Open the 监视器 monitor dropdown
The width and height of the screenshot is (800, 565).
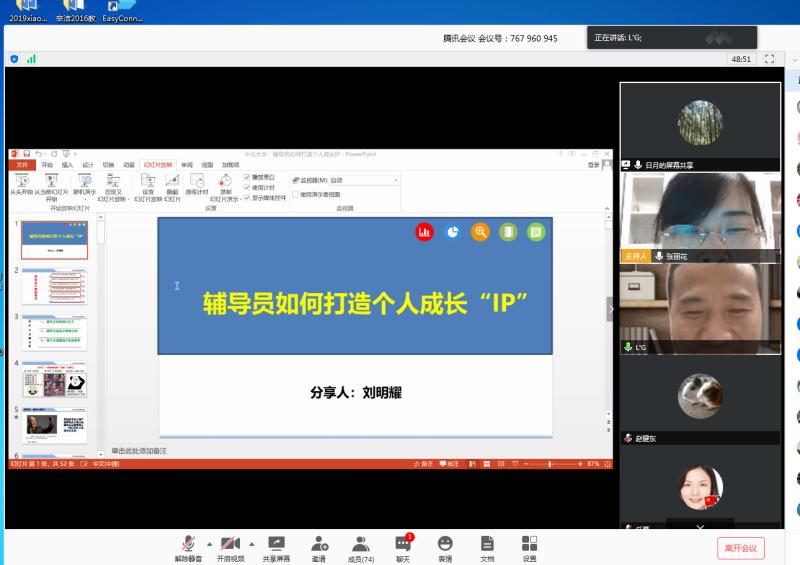[396, 180]
